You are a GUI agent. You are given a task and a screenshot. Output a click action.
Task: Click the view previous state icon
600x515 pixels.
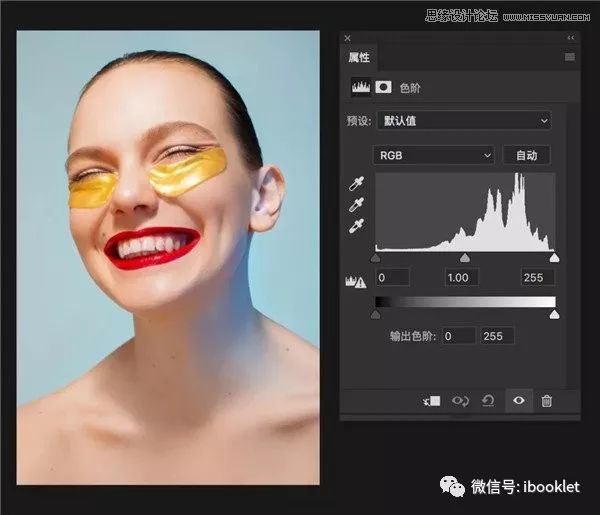[461, 400]
